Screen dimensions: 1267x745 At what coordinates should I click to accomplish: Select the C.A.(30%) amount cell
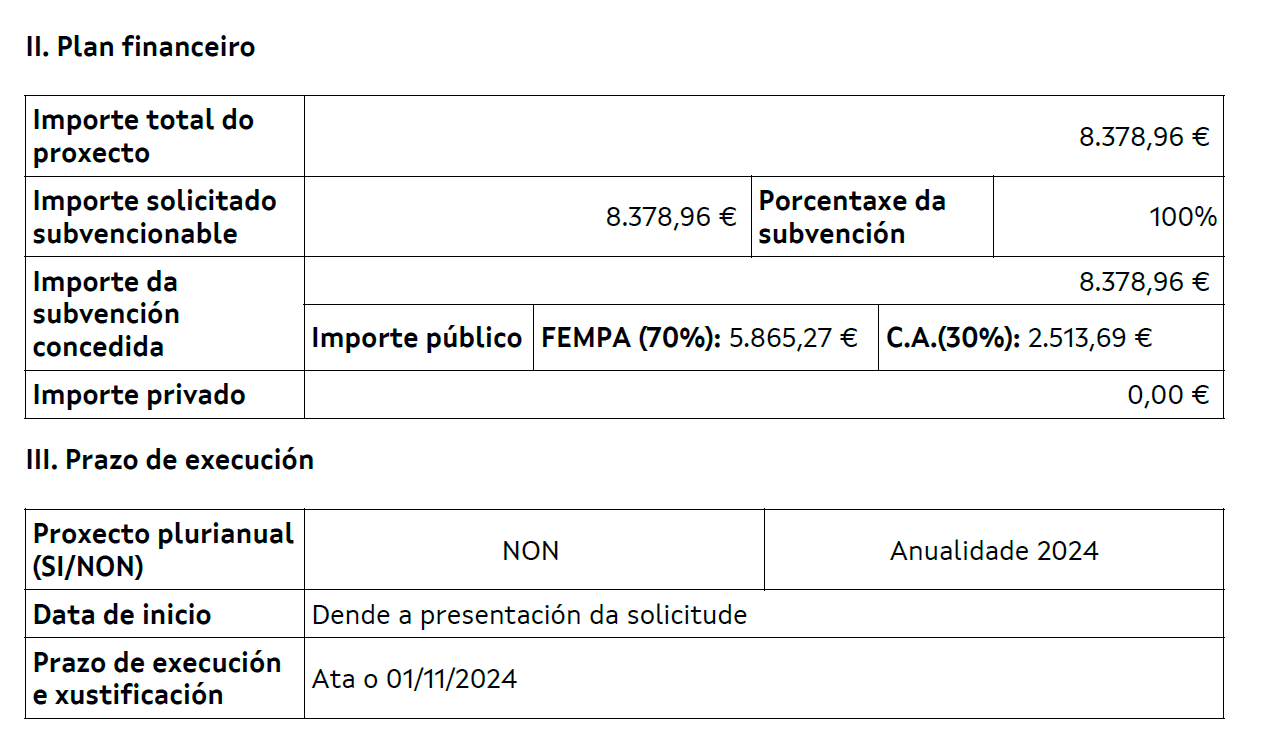click(x=1019, y=338)
